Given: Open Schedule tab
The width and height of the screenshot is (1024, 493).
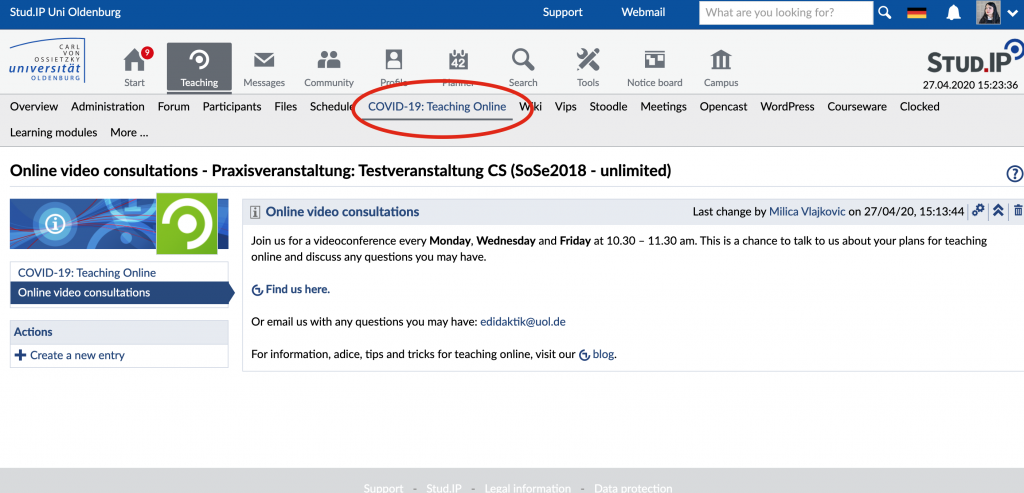Looking at the screenshot, I should tap(332, 106).
